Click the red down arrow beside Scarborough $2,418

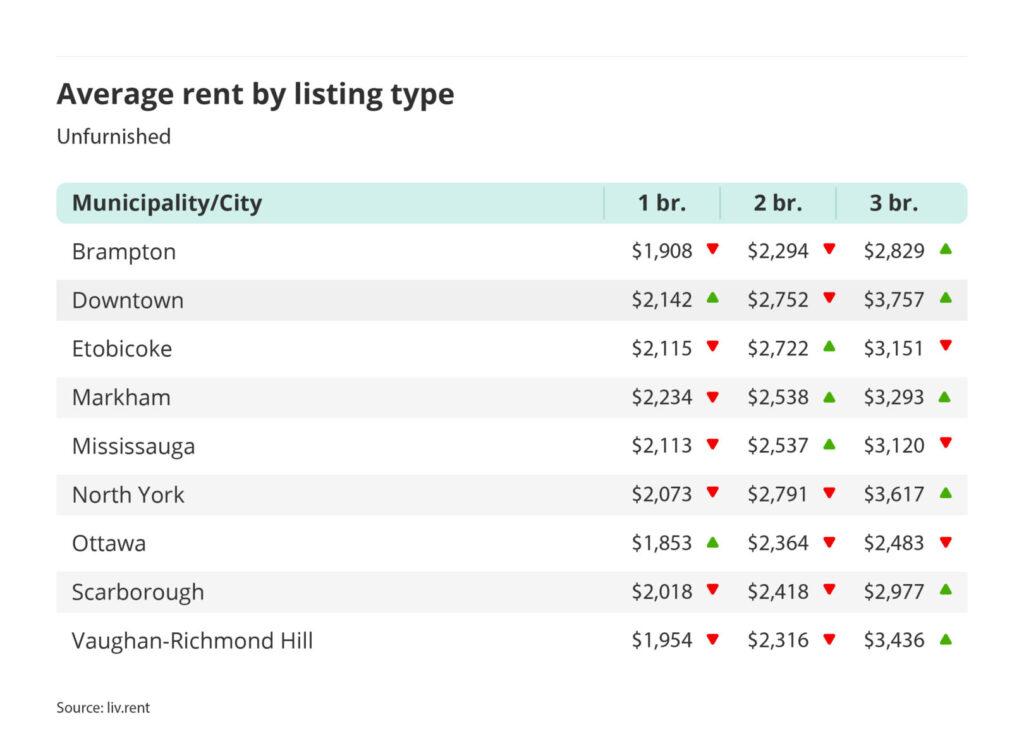(x=829, y=590)
